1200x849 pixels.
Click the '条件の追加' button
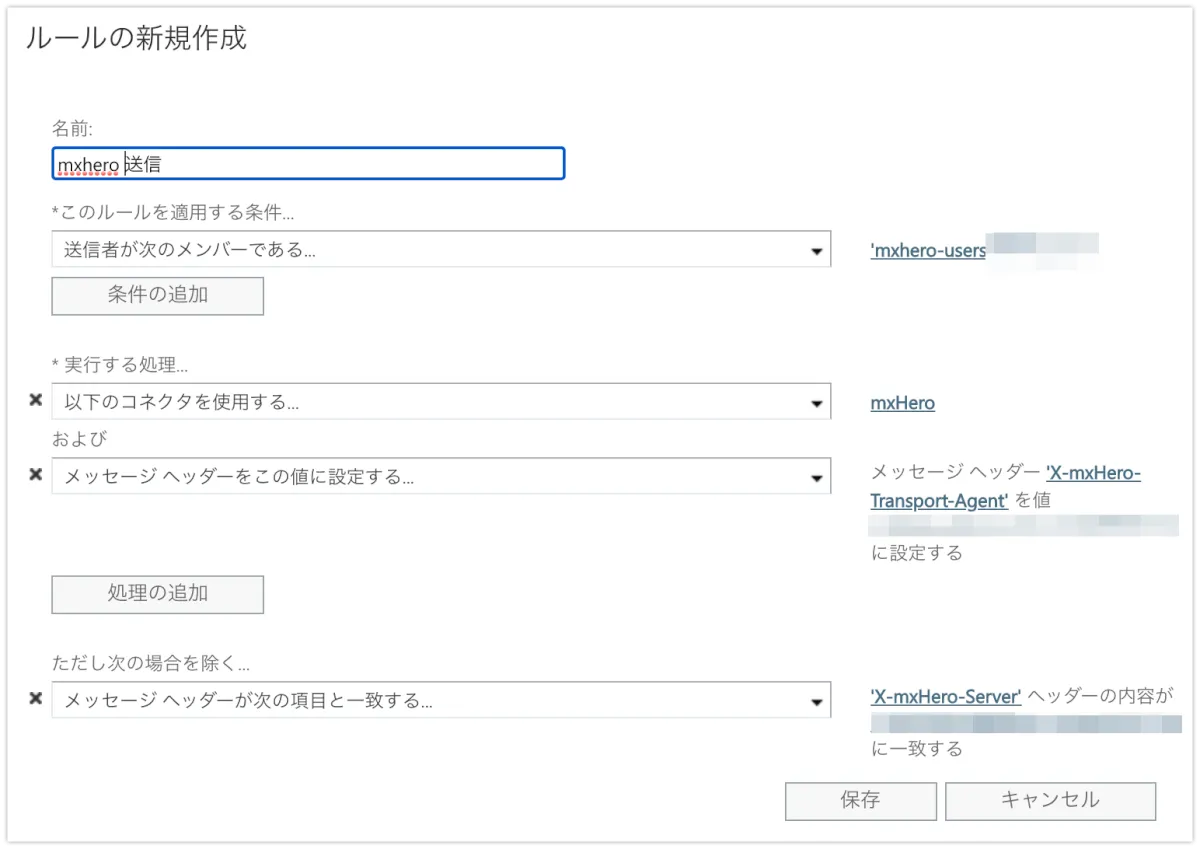(157, 295)
